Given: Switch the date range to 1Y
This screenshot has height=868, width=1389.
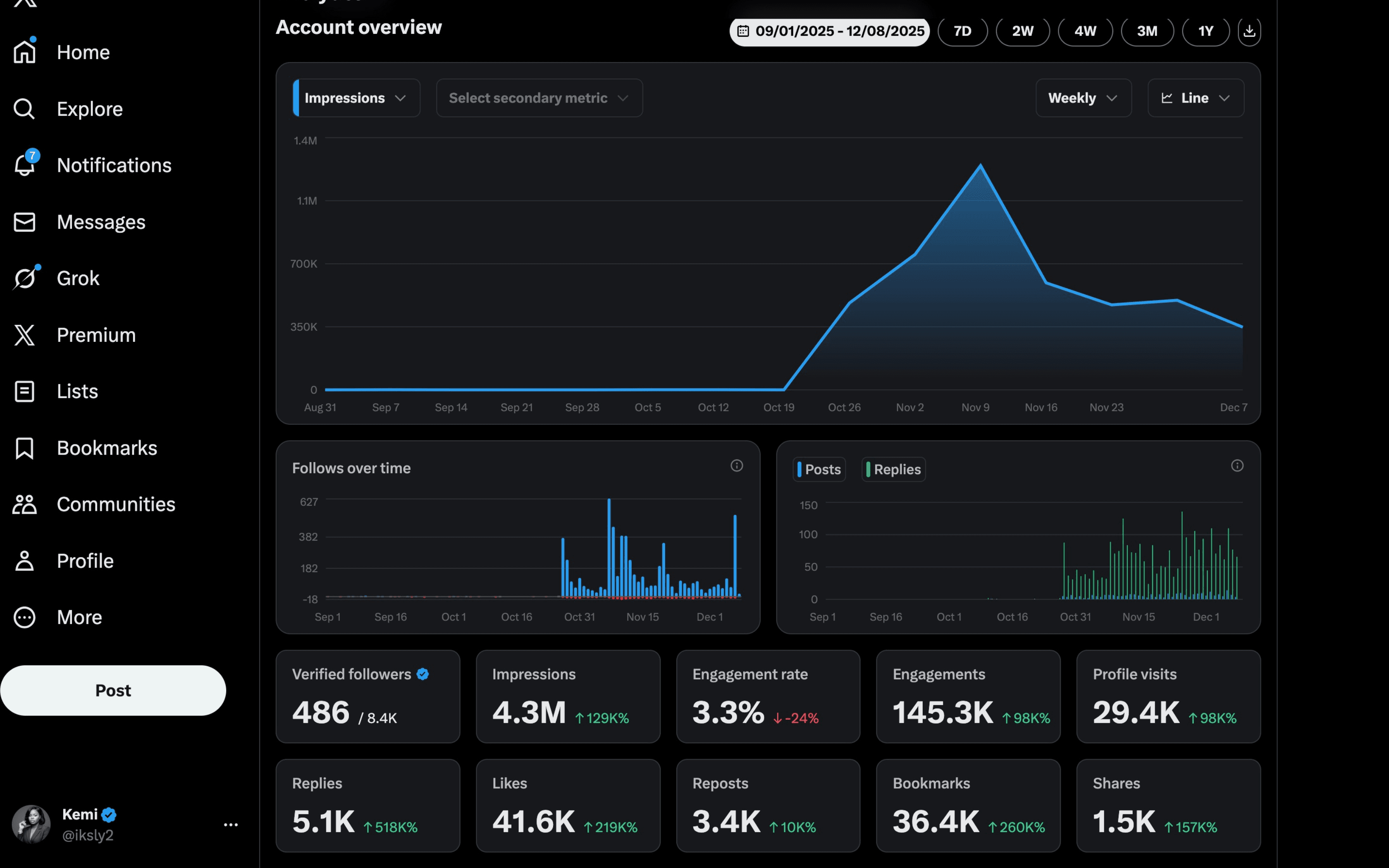Looking at the screenshot, I should point(1205,31).
